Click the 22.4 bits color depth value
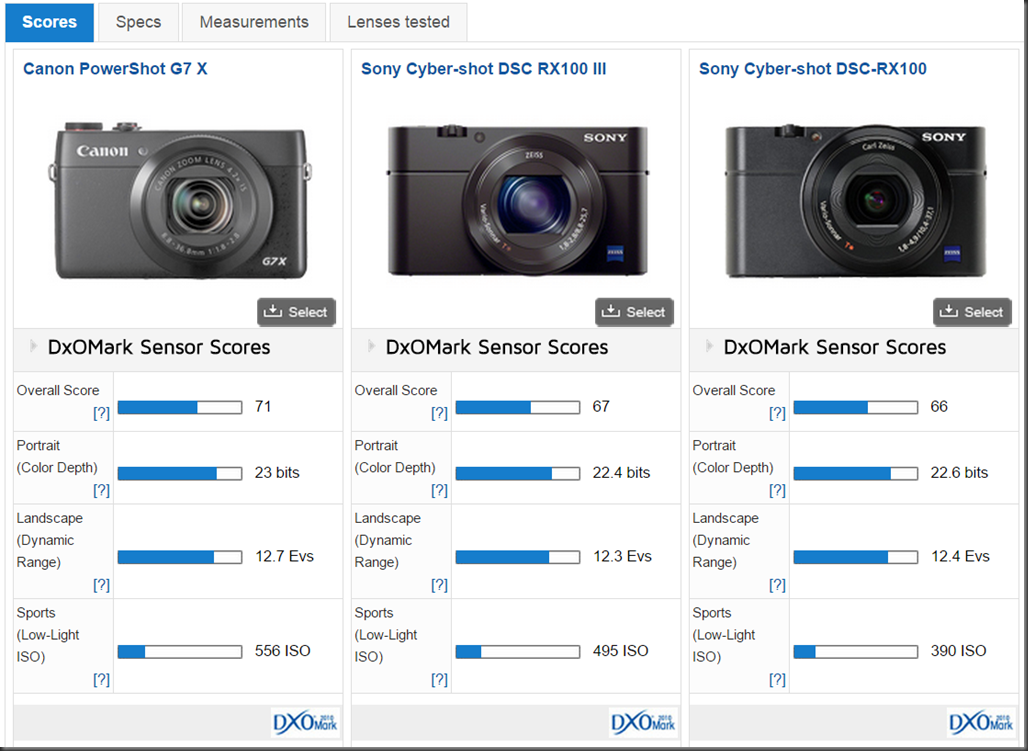The height and width of the screenshot is (751, 1028). click(622, 472)
